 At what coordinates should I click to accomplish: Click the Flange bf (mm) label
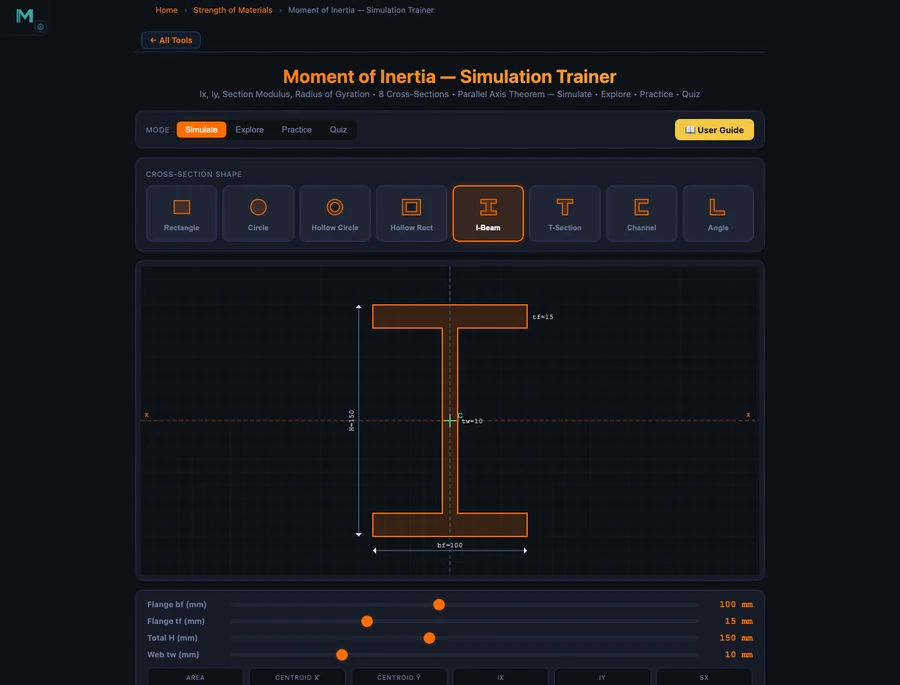(177, 605)
